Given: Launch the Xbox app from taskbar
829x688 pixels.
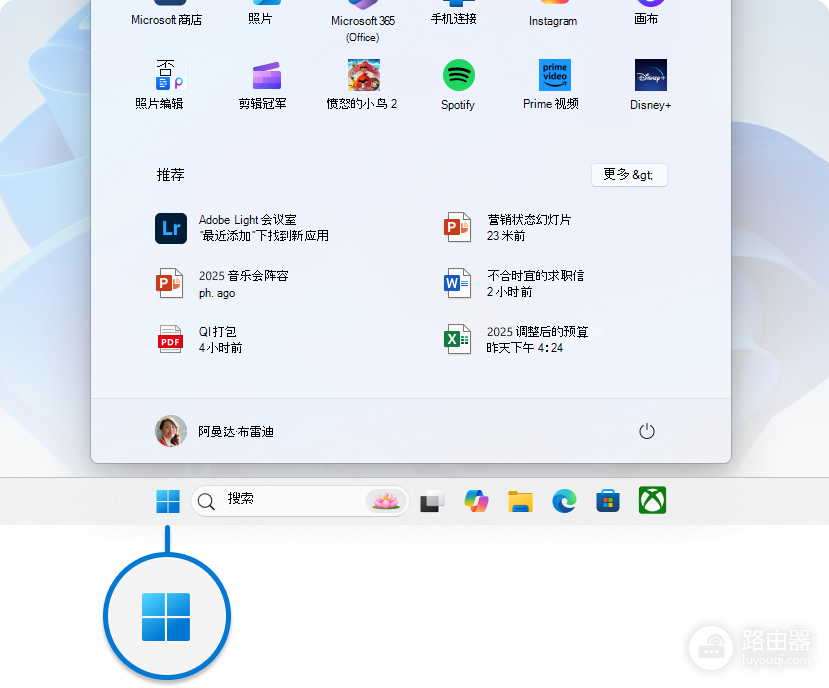Looking at the screenshot, I should click(652, 500).
